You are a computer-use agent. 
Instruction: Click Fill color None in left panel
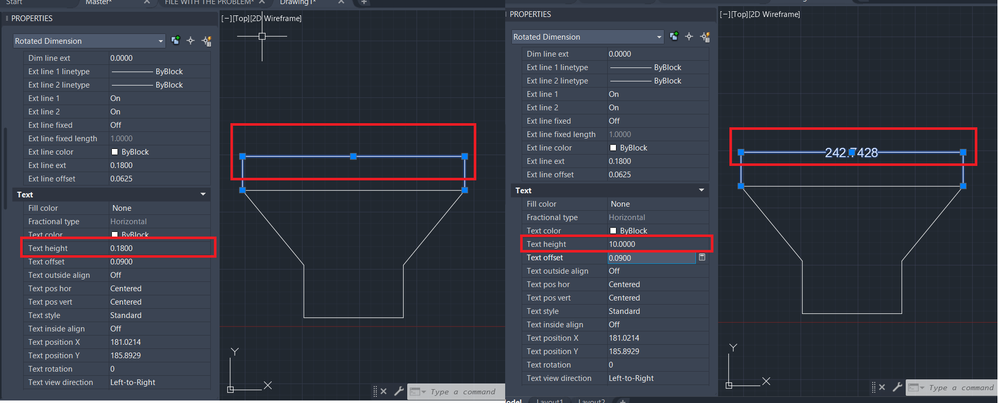(x=122, y=208)
